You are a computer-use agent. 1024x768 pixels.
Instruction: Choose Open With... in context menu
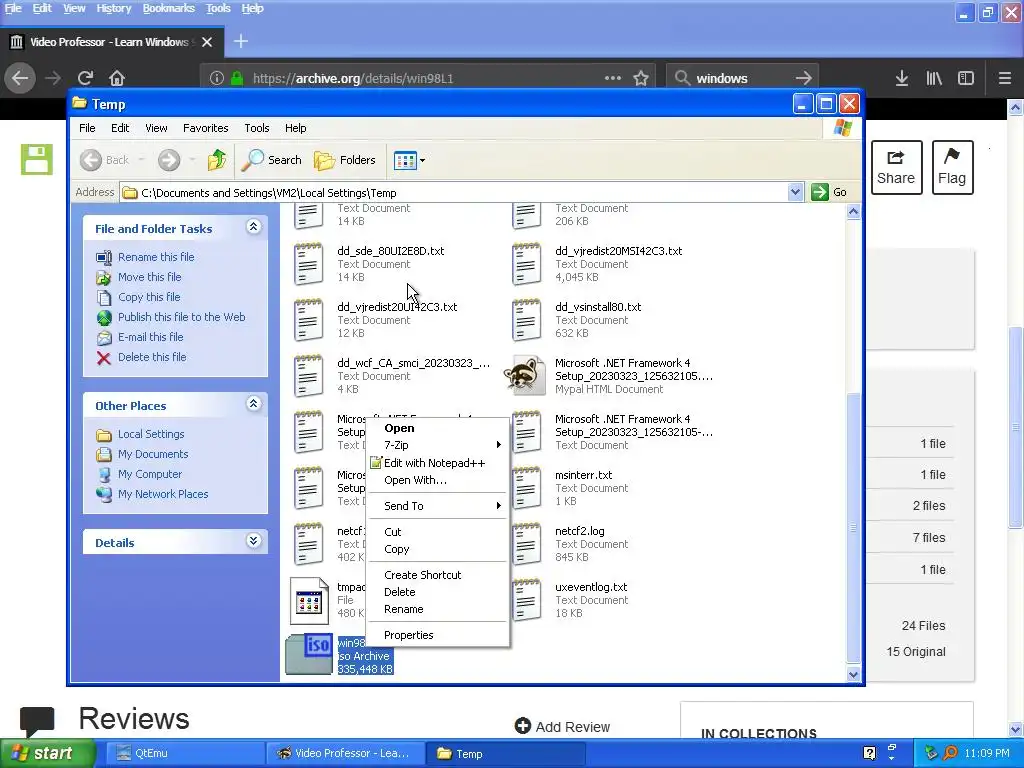tap(438, 480)
